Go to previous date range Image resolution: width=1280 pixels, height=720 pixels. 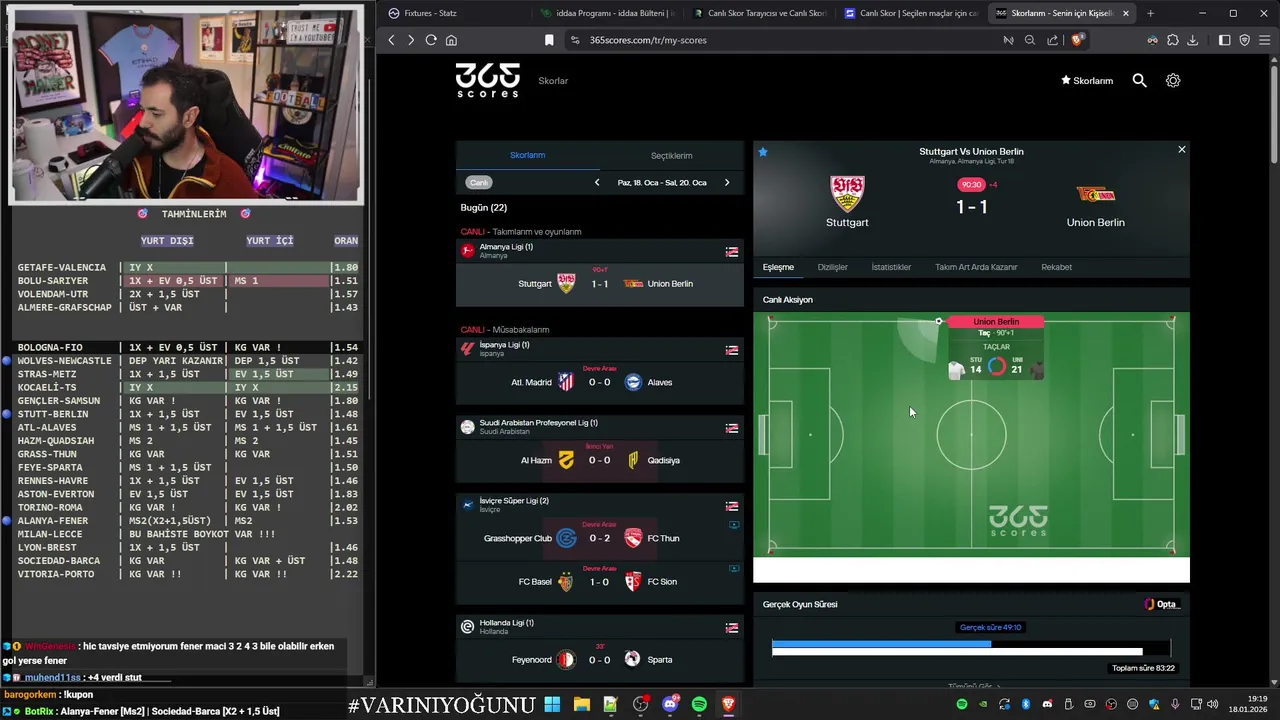(597, 183)
